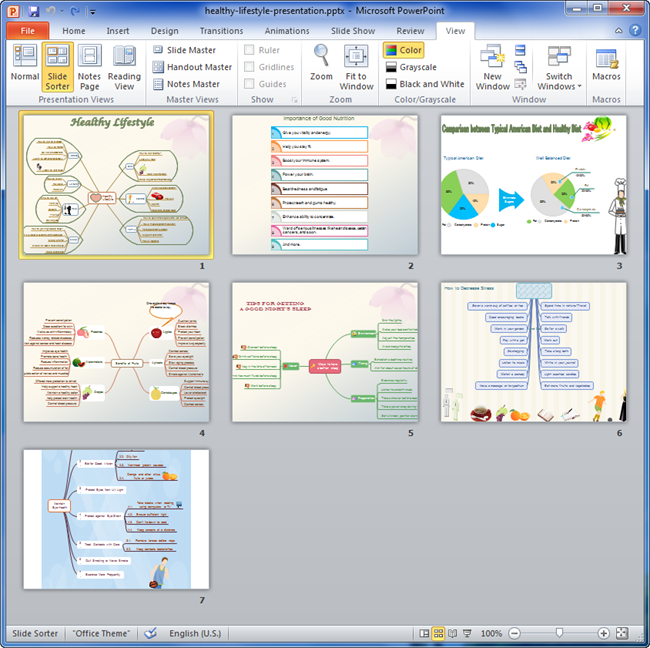Select the Slide Sorter view button
Viewport: 650px width, 648px height.
(x=57, y=67)
